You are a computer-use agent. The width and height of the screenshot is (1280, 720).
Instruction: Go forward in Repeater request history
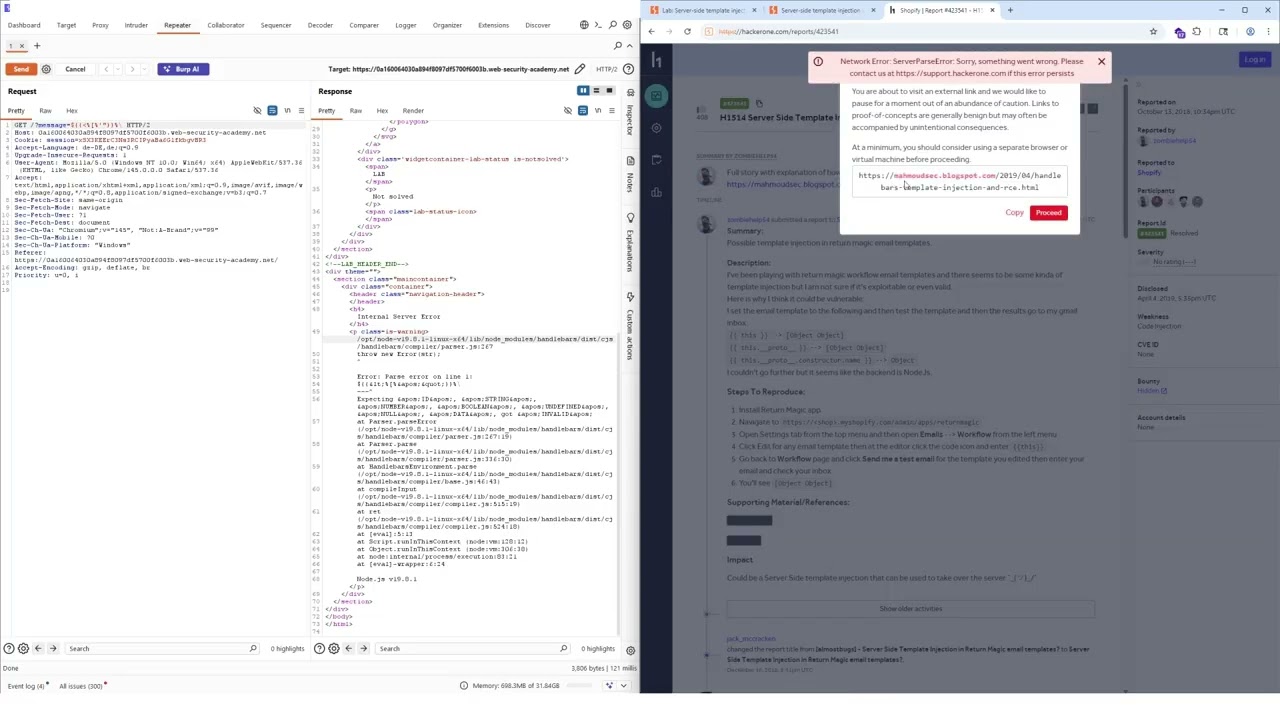(132, 69)
